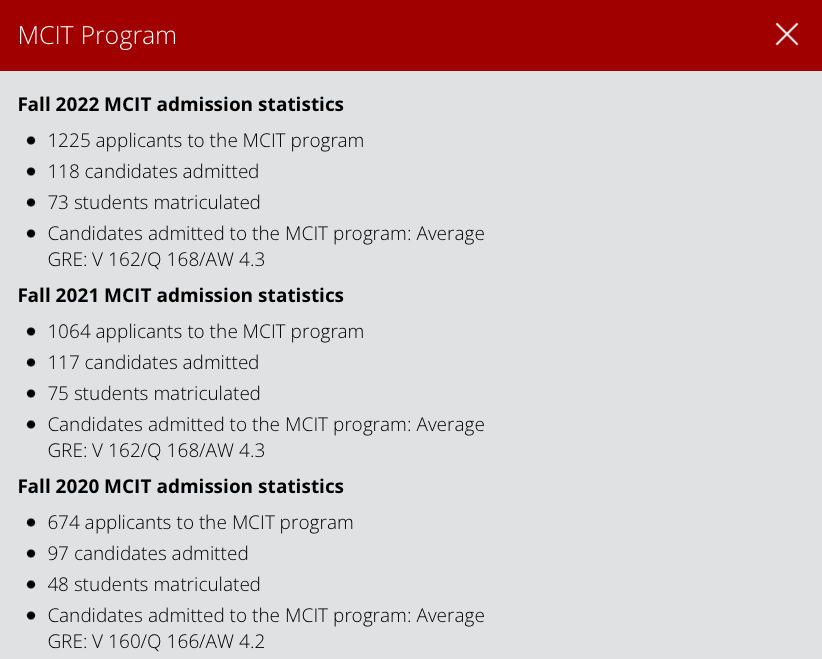Select the Fall 2021 MCIT admission statistics heading
Viewport: 822px width, 659px height.
[x=180, y=295]
